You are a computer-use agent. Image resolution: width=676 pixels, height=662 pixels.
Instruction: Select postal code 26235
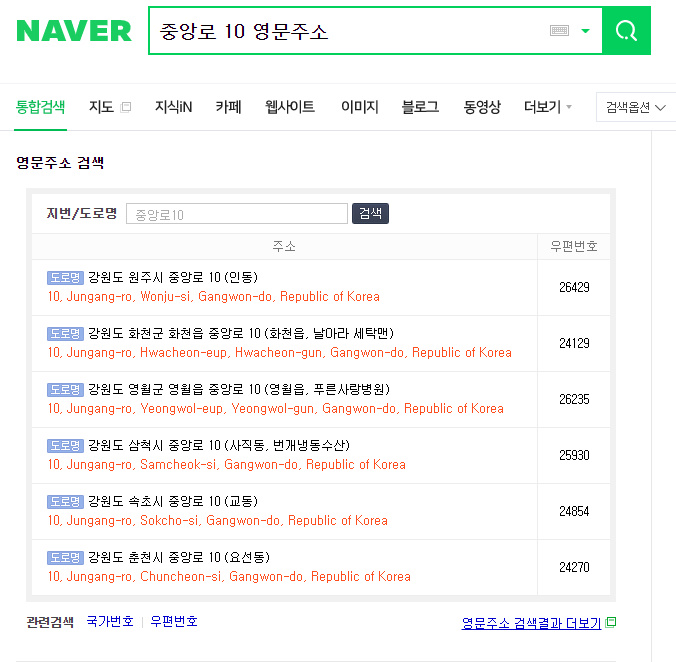click(x=574, y=400)
